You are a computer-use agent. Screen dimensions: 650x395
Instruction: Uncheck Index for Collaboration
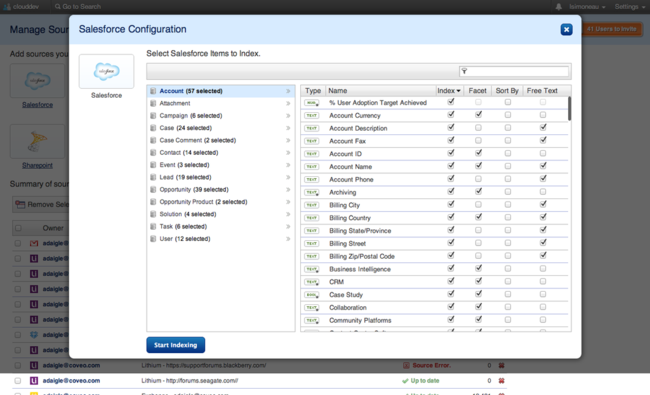(x=451, y=307)
